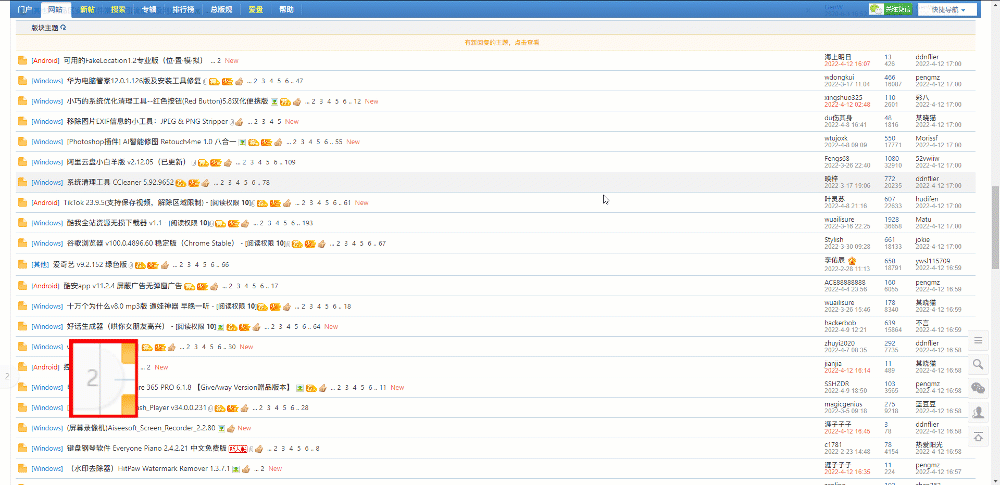Open the 专辑 nav item

point(149,10)
